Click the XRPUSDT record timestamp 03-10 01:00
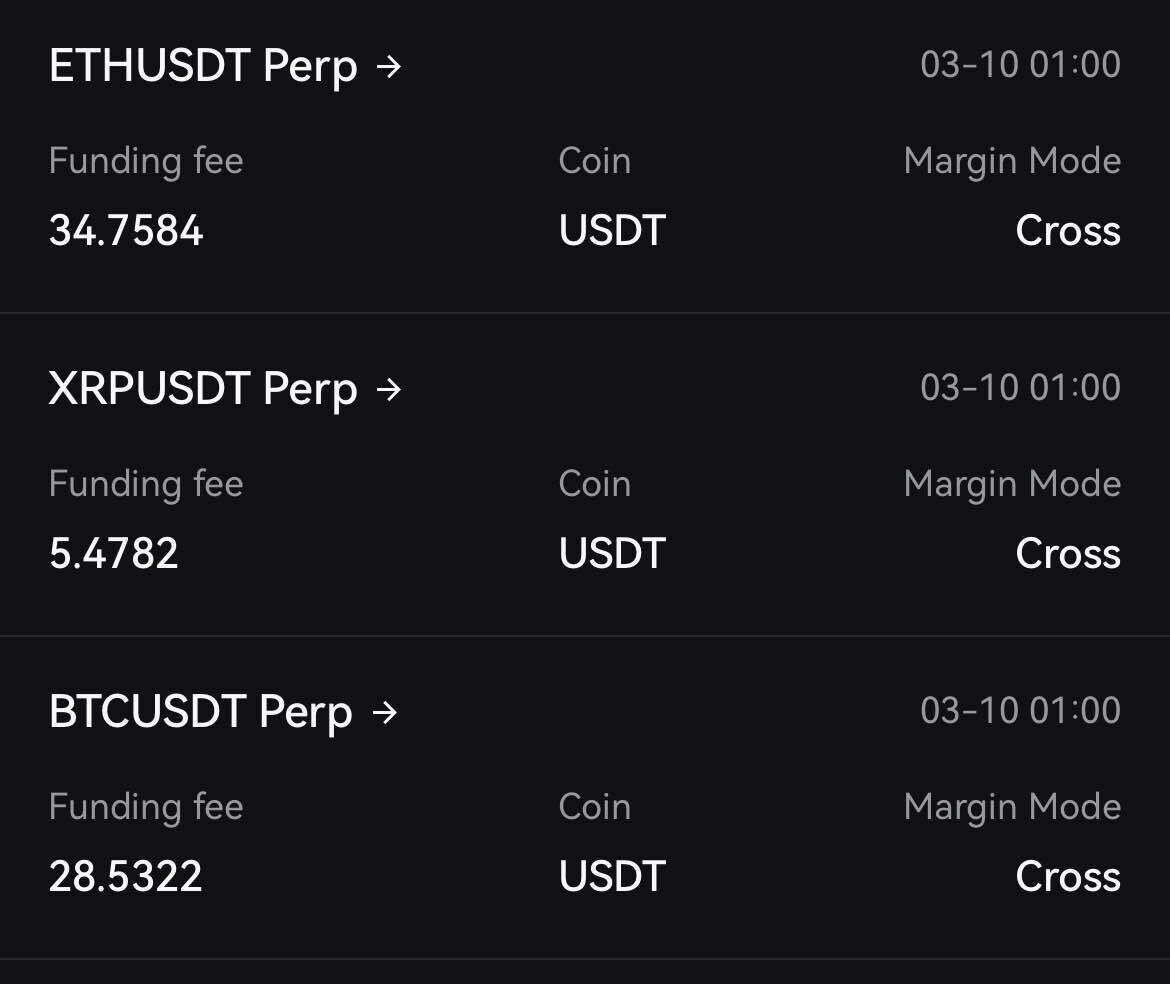The image size is (1170, 984). pyautogui.click(x=1020, y=388)
